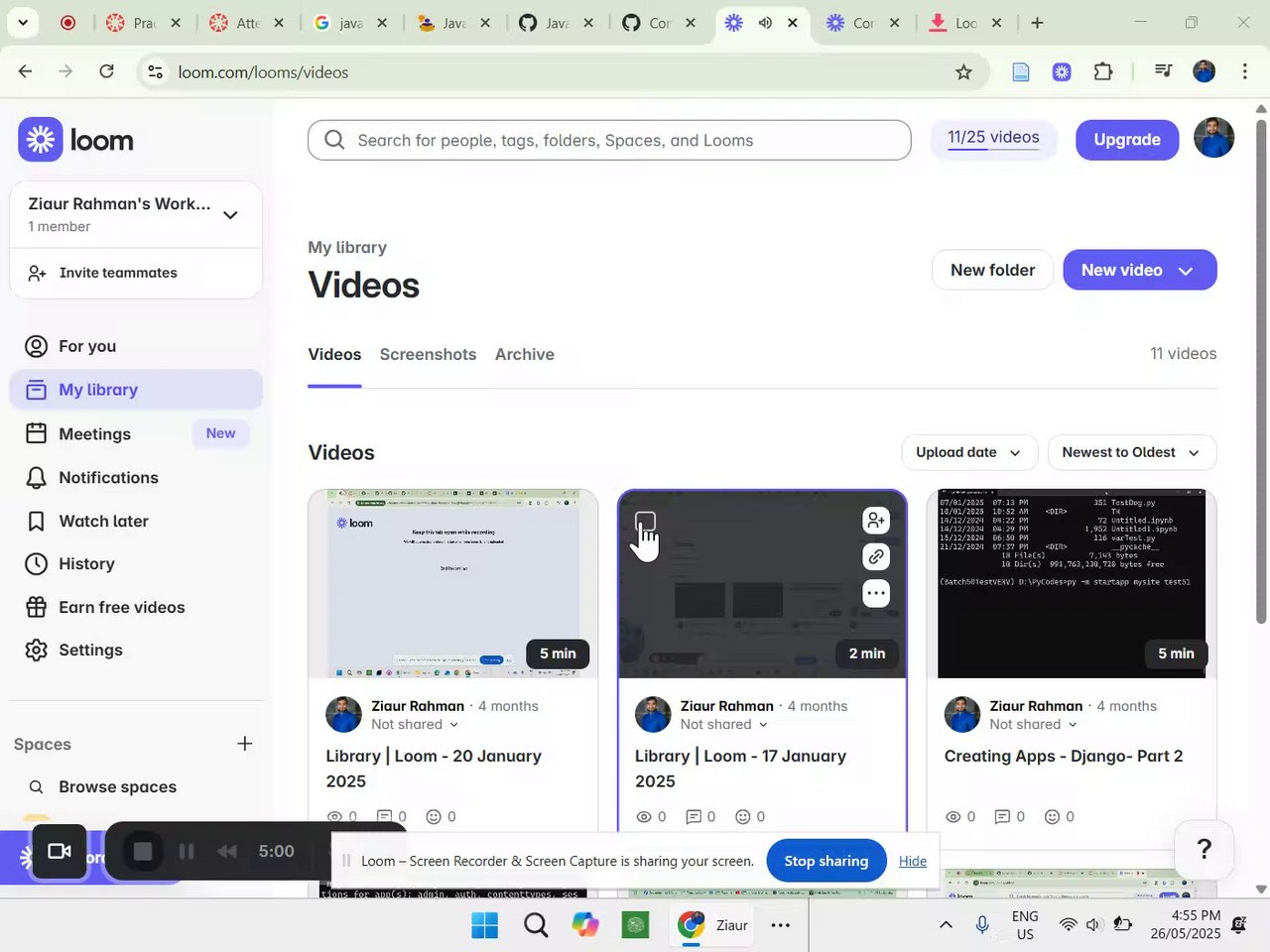Go back to the previous page
This screenshot has width=1270, height=952.
click(x=25, y=71)
